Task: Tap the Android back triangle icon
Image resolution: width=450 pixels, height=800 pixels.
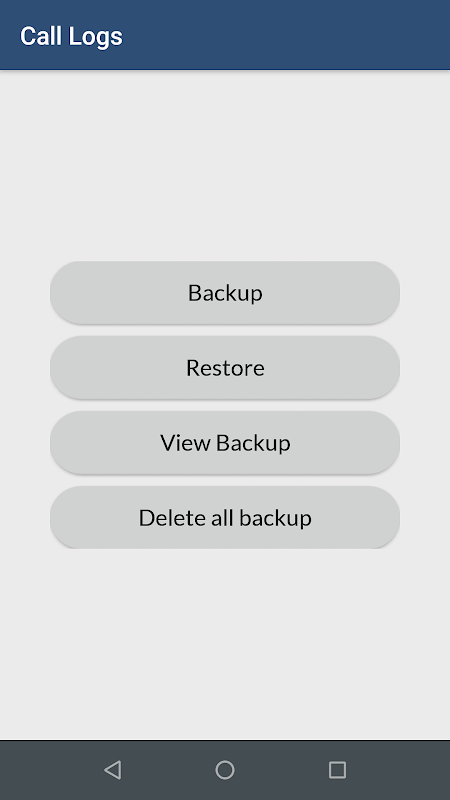Action: tap(113, 769)
